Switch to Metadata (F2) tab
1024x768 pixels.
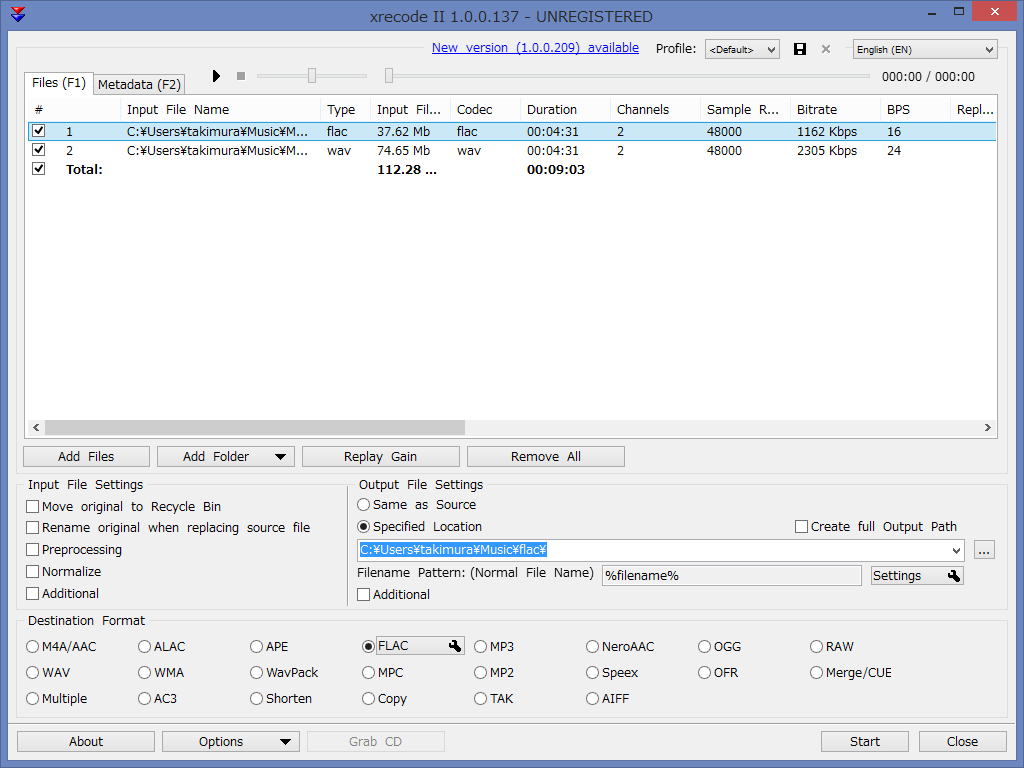tap(139, 84)
